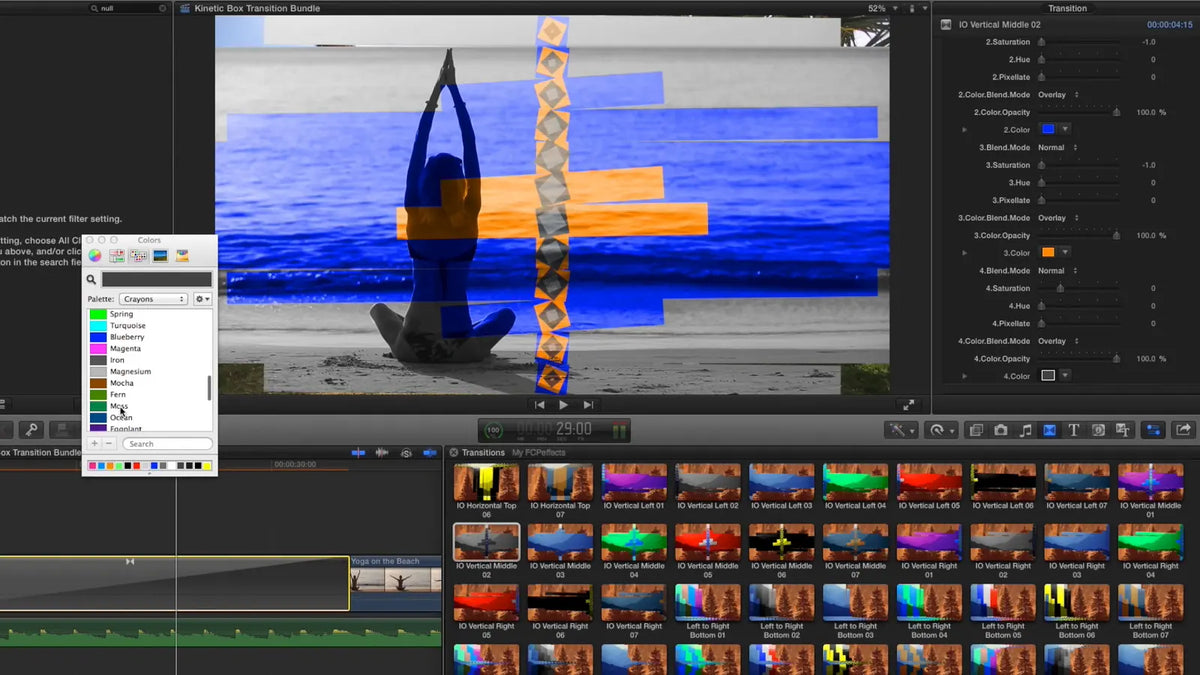Open the keyword editor key icon
1200x675 pixels.
(32, 430)
